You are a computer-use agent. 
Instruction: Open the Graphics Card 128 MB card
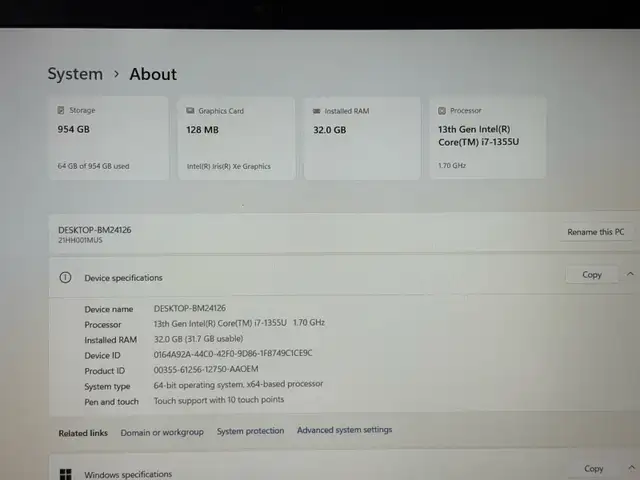pos(236,138)
